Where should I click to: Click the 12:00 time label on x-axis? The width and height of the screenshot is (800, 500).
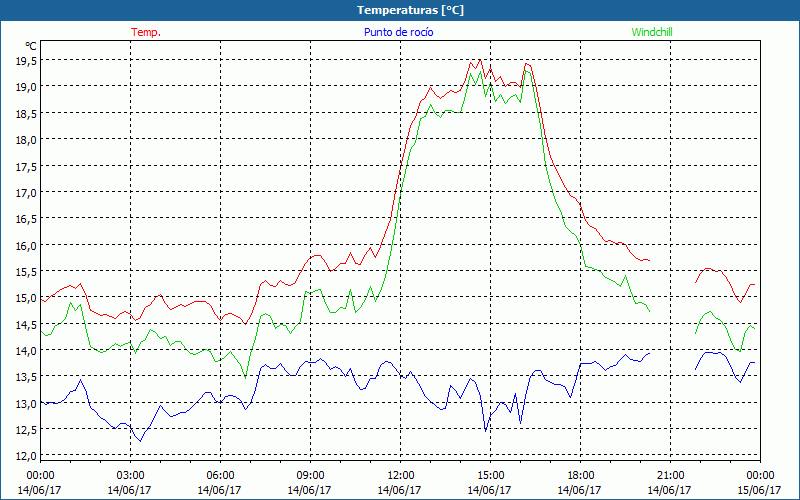400,475
